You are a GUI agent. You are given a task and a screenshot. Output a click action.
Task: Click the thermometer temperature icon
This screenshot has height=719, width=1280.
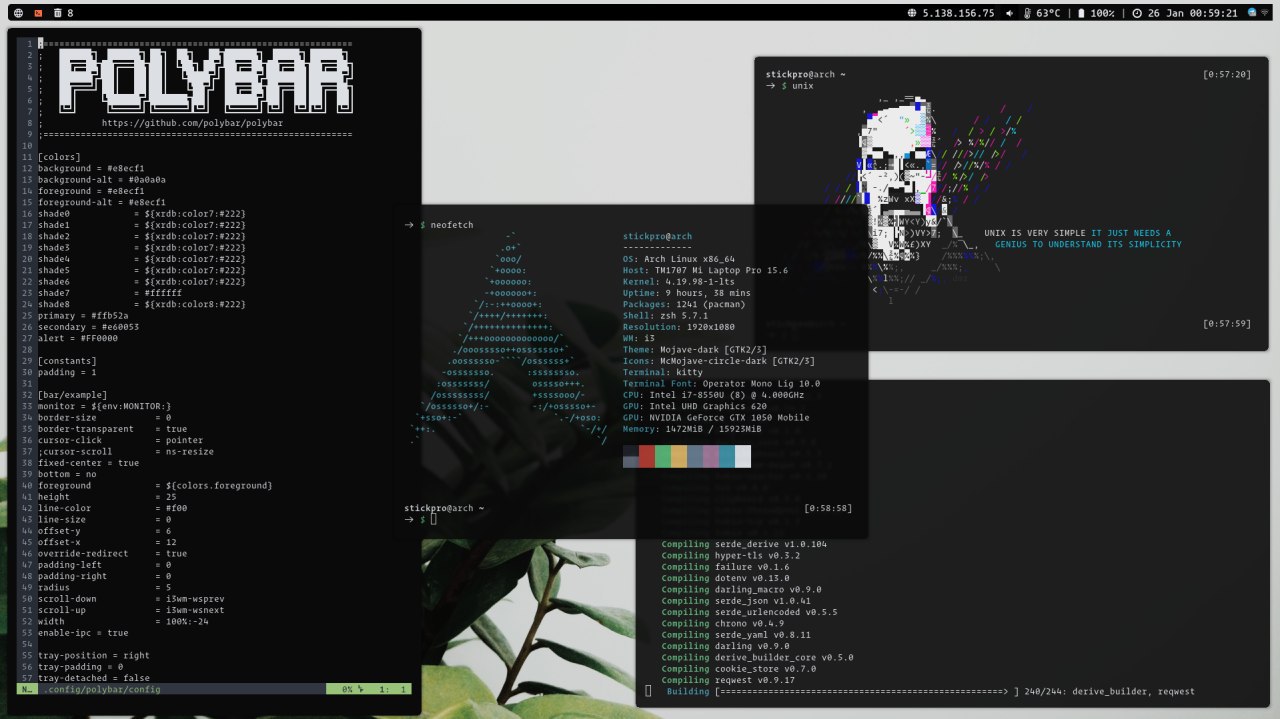pos(1027,13)
